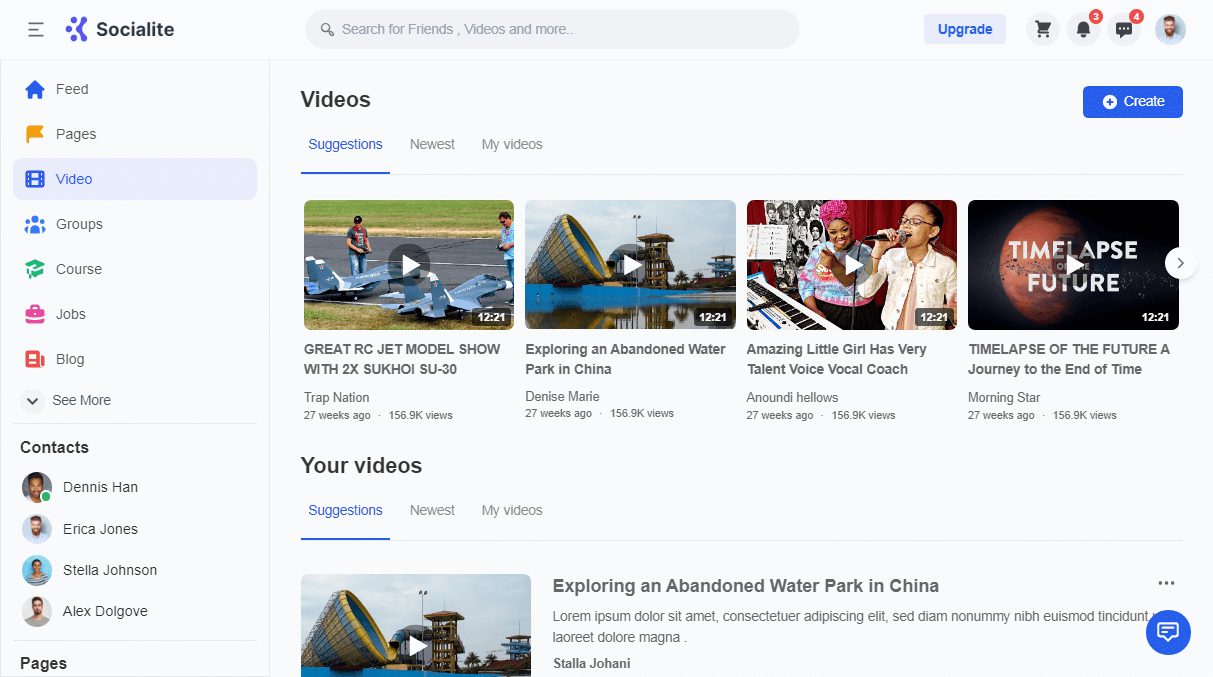Open the shopping cart icon
Image resolution: width=1213 pixels, height=677 pixels.
tap(1043, 30)
